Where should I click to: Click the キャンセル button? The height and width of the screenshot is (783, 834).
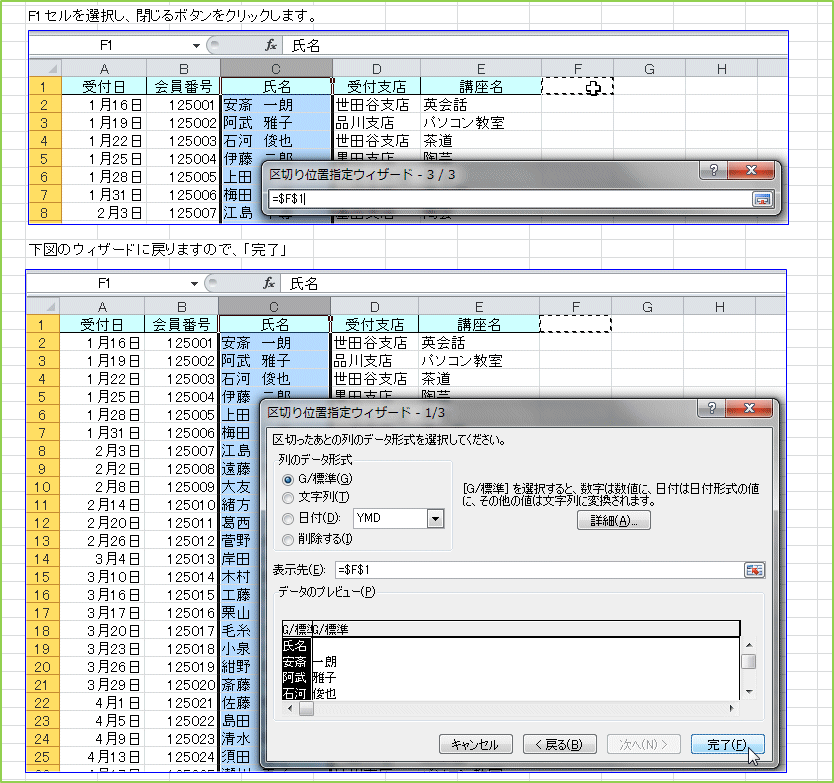(476, 745)
